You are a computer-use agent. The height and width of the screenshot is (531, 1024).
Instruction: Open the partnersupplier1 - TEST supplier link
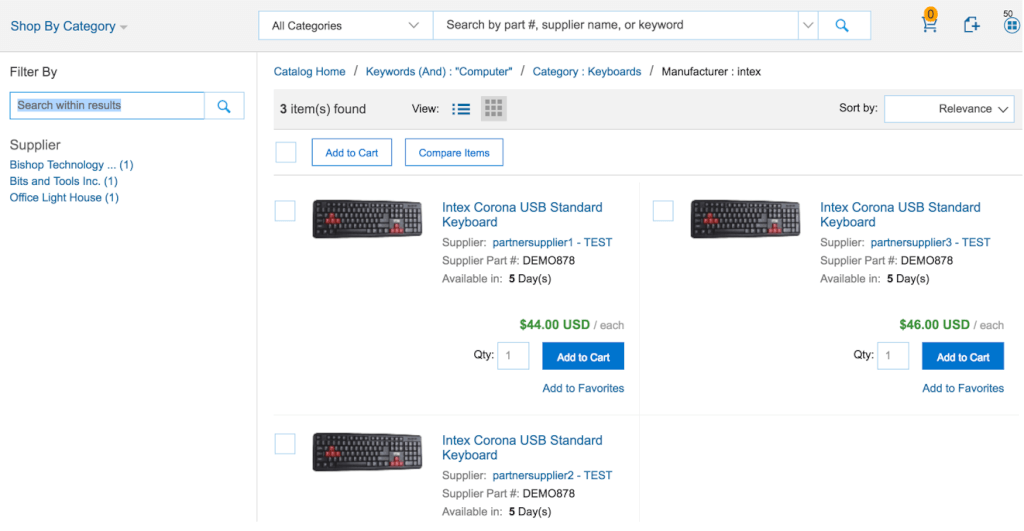pyautogui.click(x=552, y=242)
